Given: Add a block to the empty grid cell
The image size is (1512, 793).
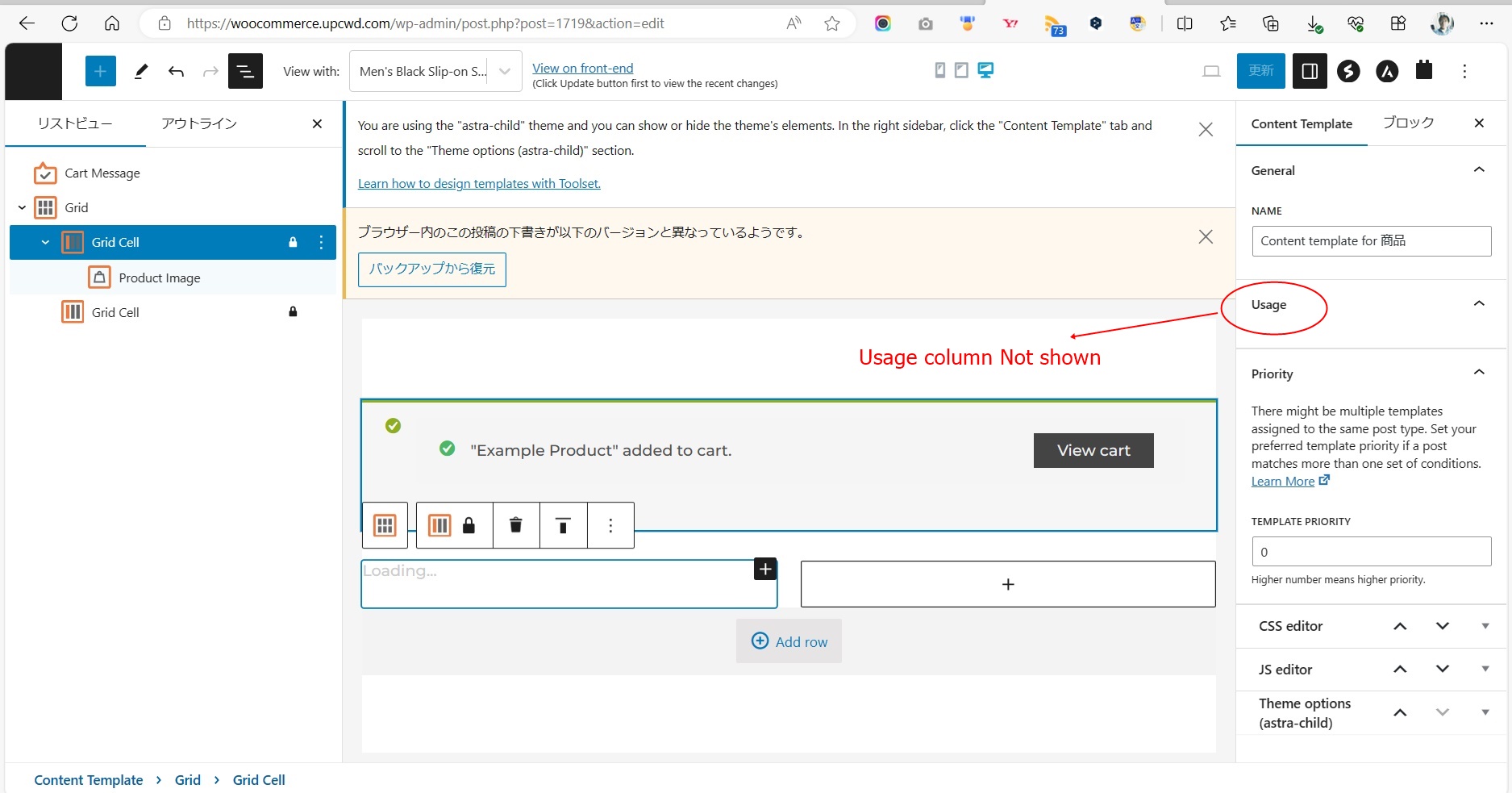Looking at the screenshot, I should coord(1008,584).
